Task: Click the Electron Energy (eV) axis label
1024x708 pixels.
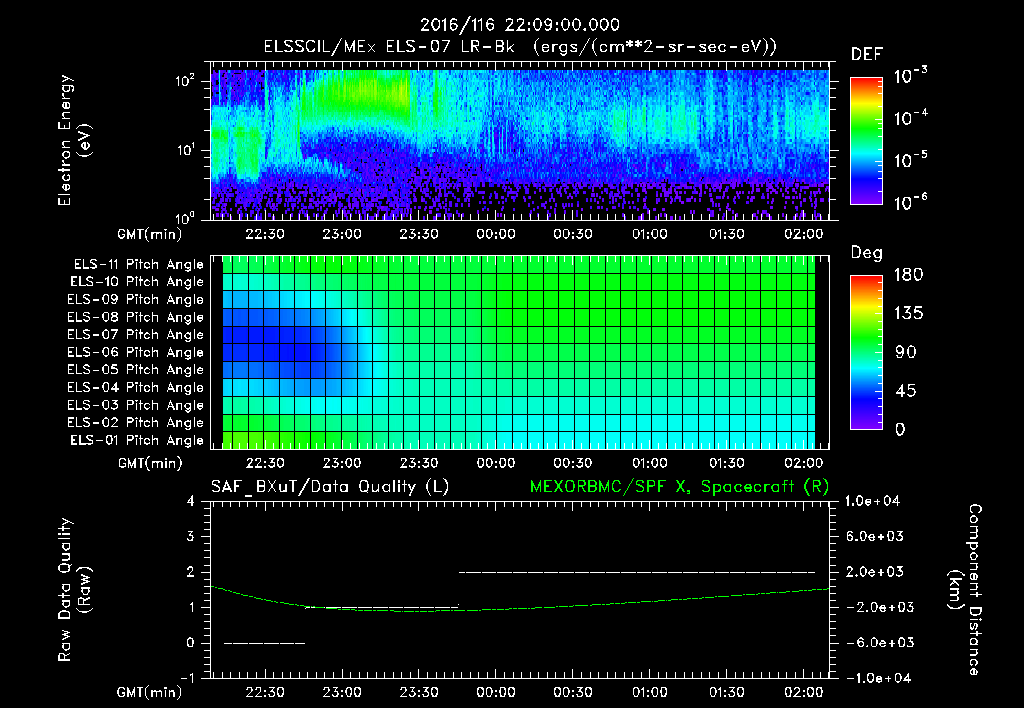Action: 74,140
